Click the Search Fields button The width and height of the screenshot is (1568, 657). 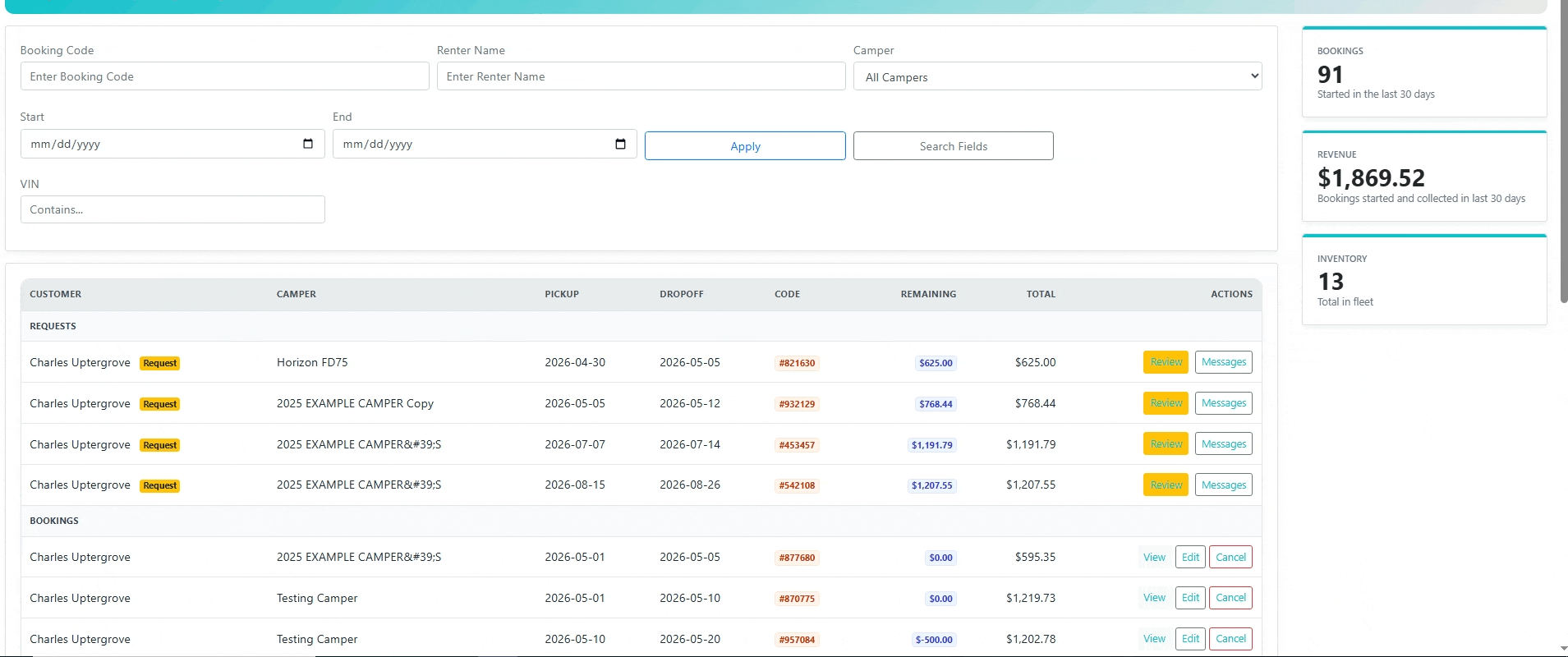tap(953, 146)
